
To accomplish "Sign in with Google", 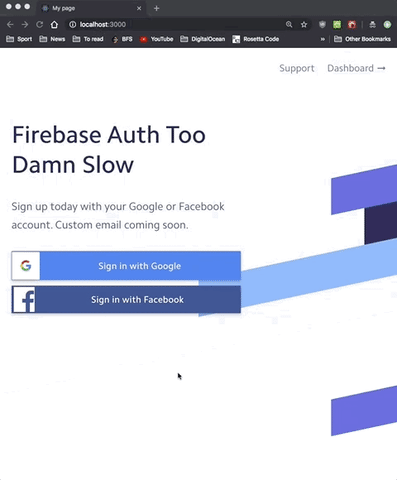I will 126,266.
